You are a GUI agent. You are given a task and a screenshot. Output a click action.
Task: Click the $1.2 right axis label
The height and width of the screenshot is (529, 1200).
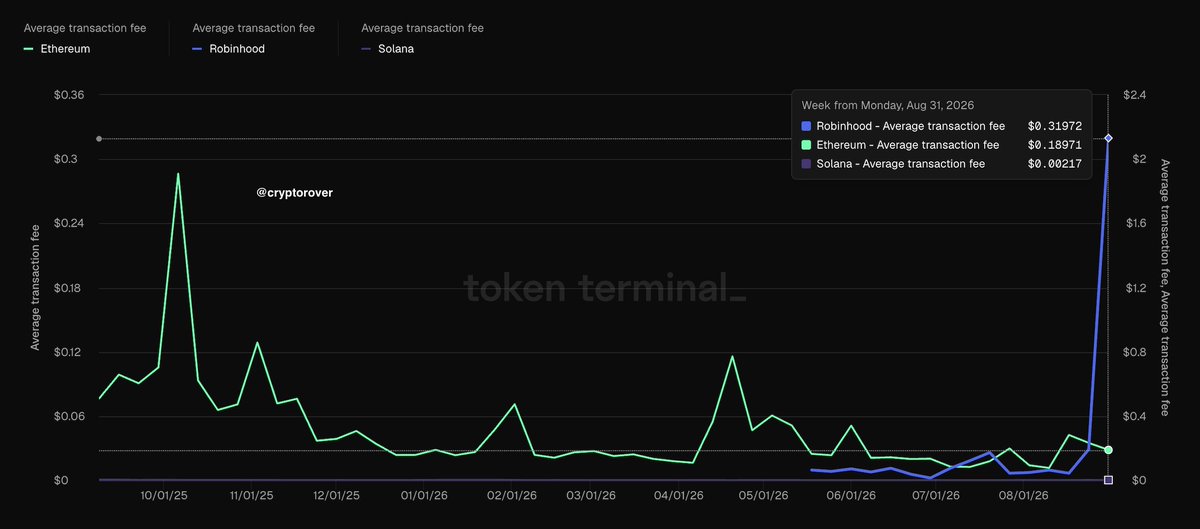(x=1135, y=288)
